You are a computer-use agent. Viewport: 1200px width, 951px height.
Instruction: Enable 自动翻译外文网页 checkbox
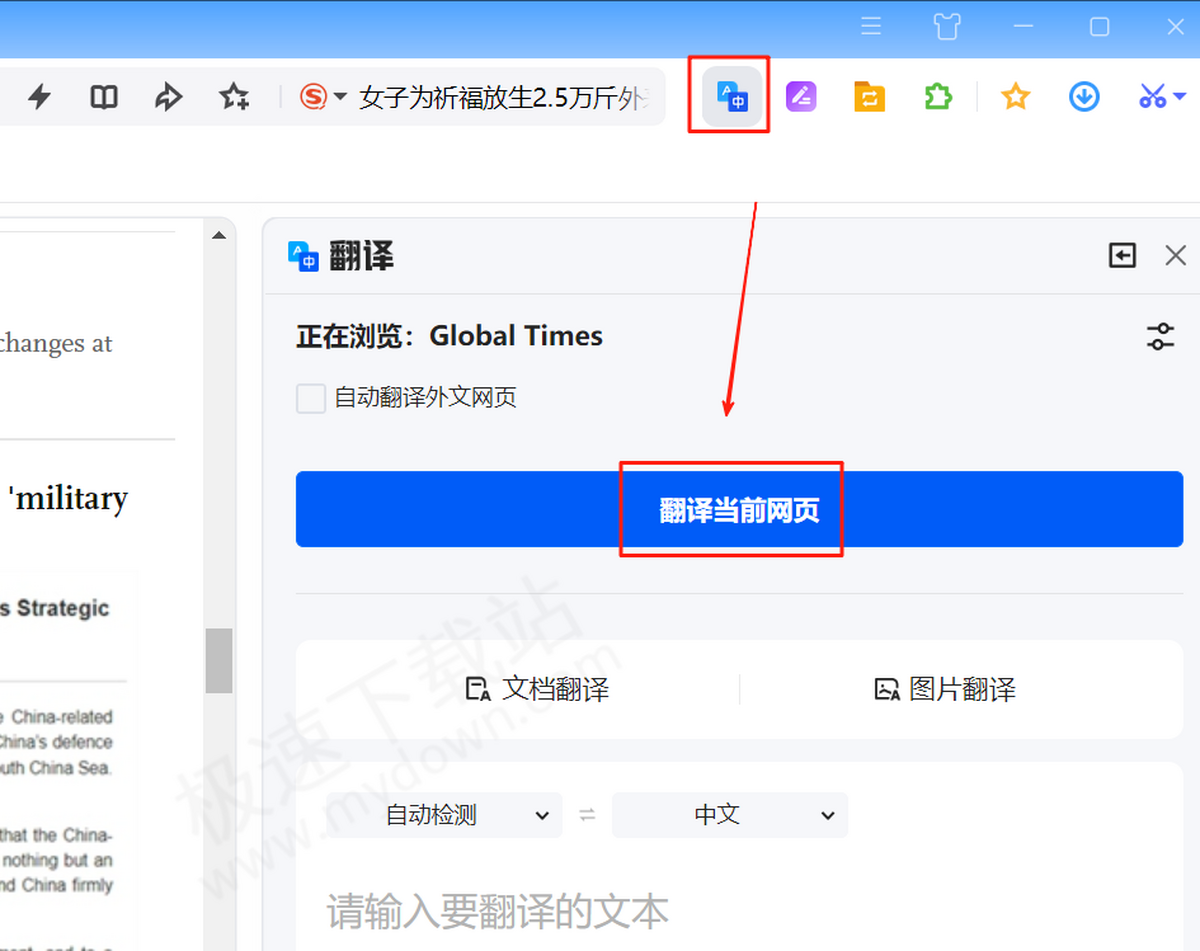pos(310,398)
